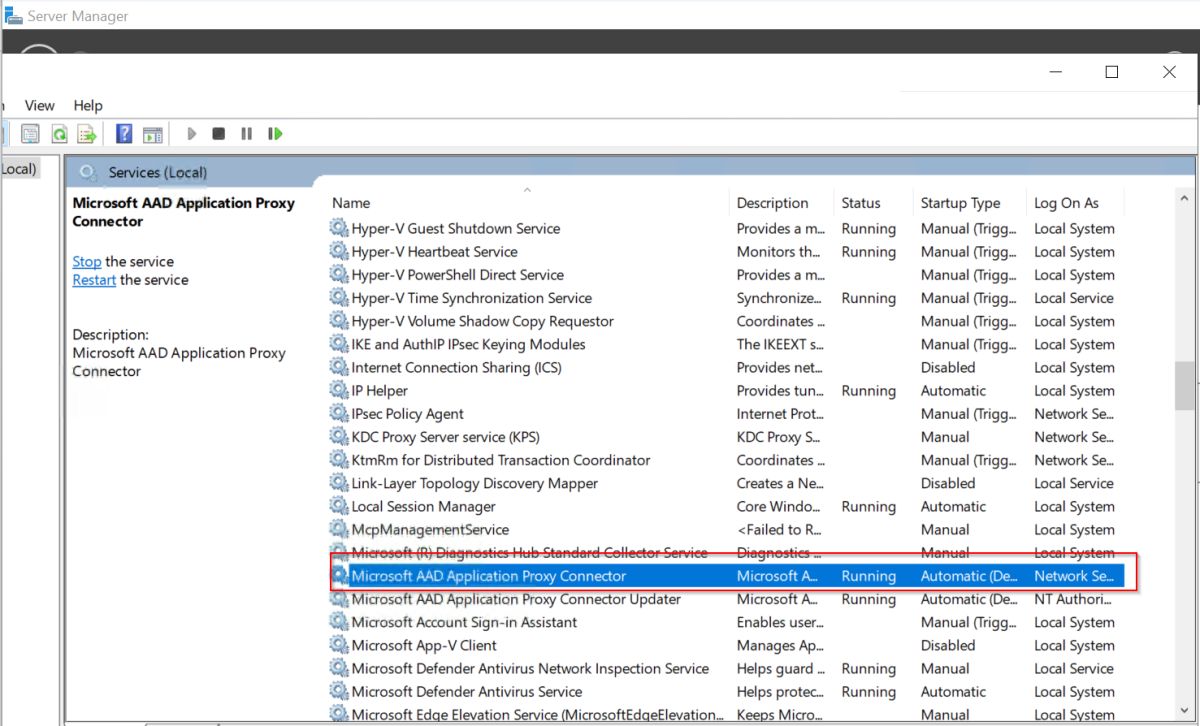Click the green Refresh toolbar icon
This screenshot has height=726, width=1200.
pyautogui.click(x=60, y=133)
